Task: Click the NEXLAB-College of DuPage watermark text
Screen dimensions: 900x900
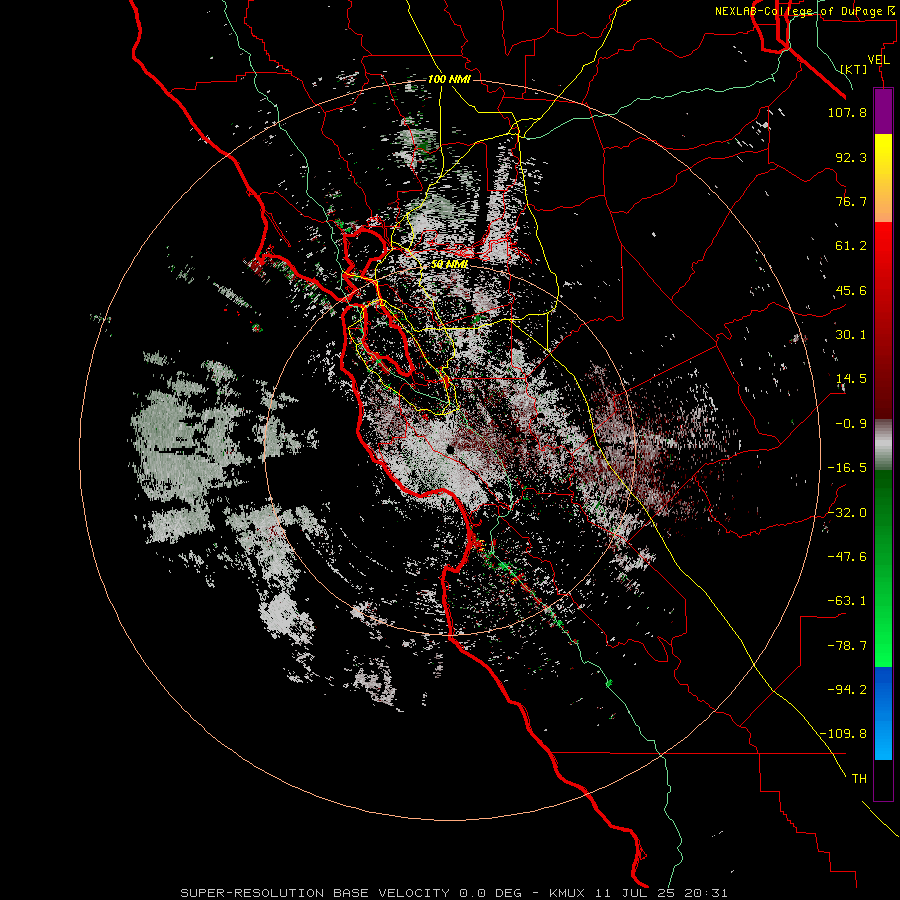Action: 805,11
